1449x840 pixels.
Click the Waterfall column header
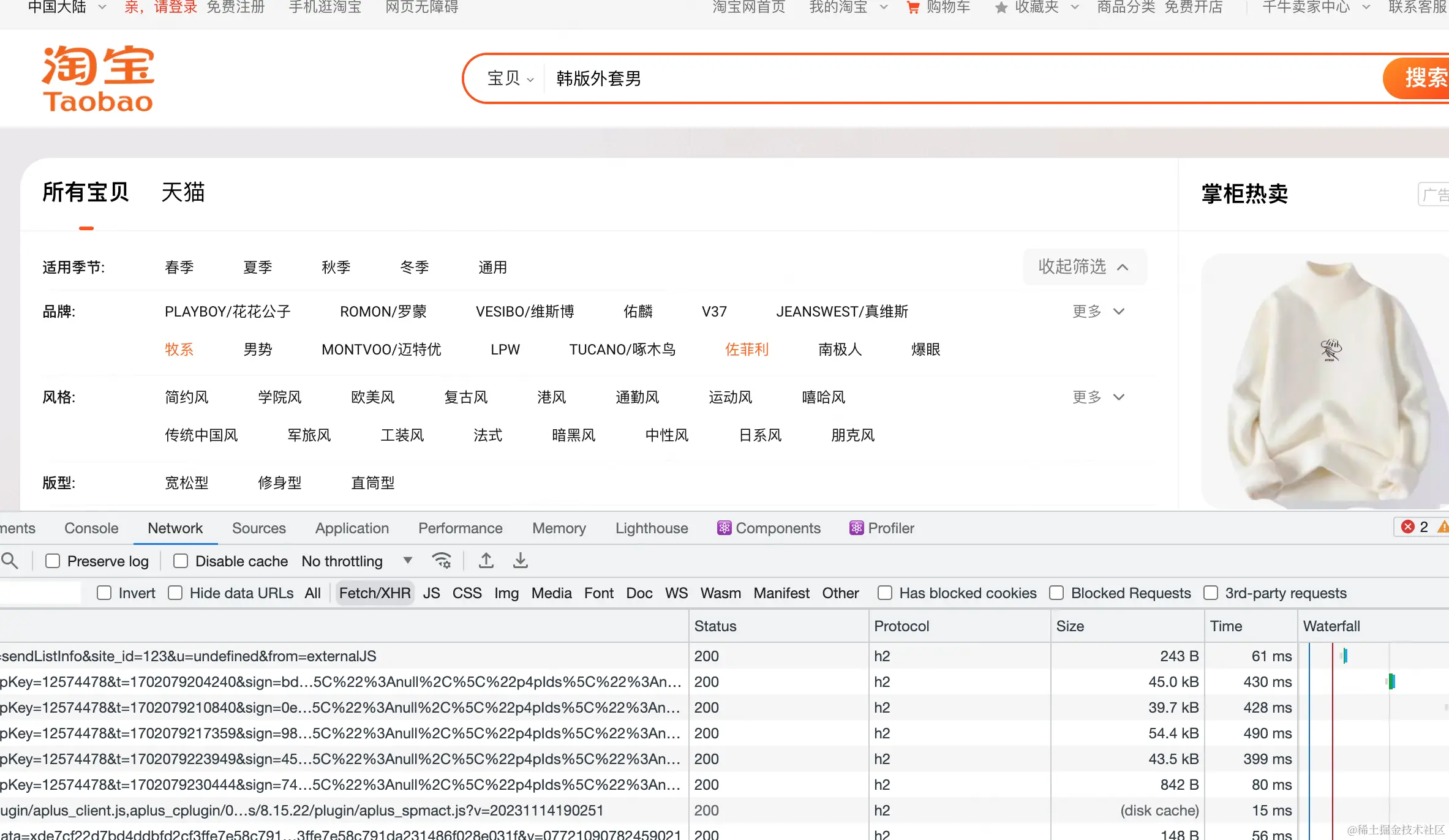[x=1331, y=626]
